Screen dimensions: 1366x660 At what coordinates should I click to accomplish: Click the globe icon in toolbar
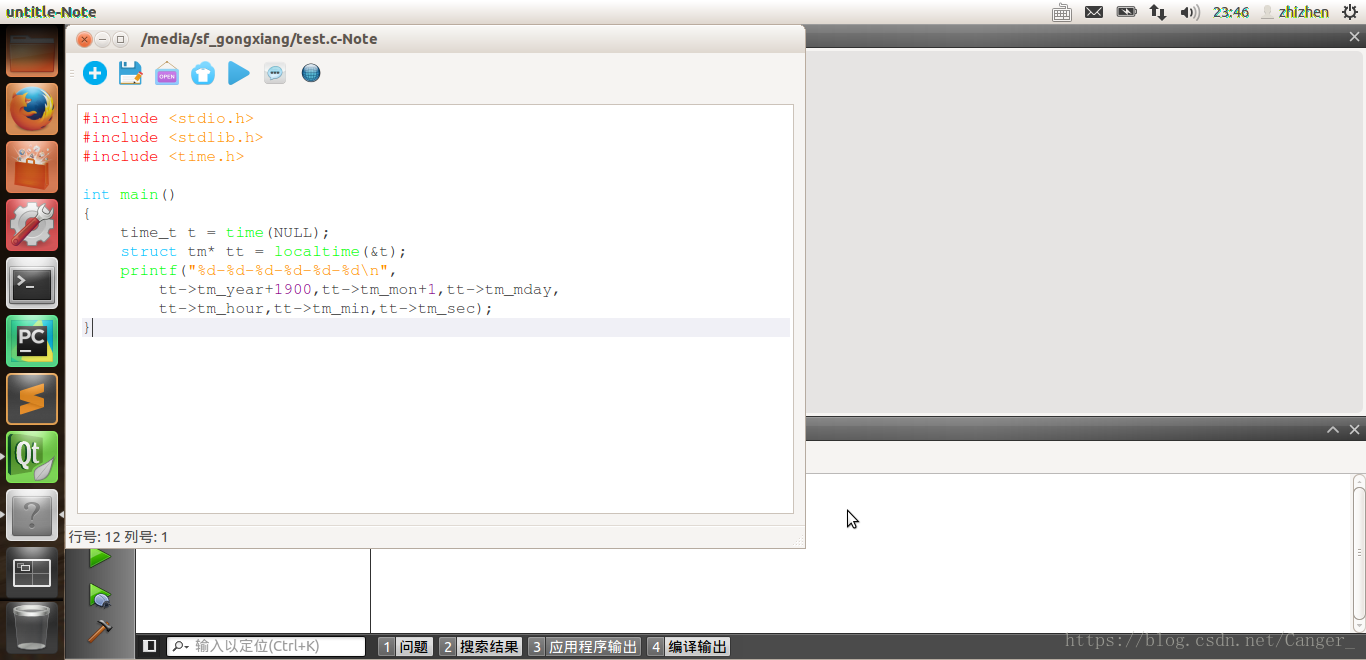coord(311,73)
